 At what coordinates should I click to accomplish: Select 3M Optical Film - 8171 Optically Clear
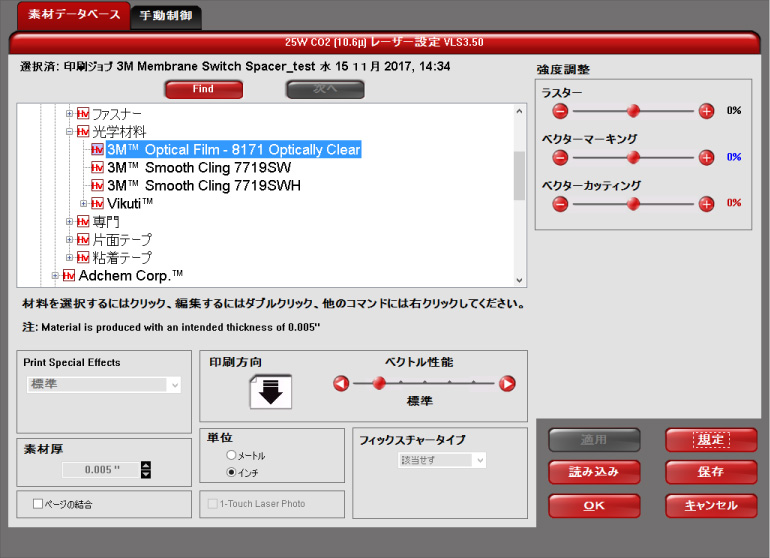(x=234, y=149)
